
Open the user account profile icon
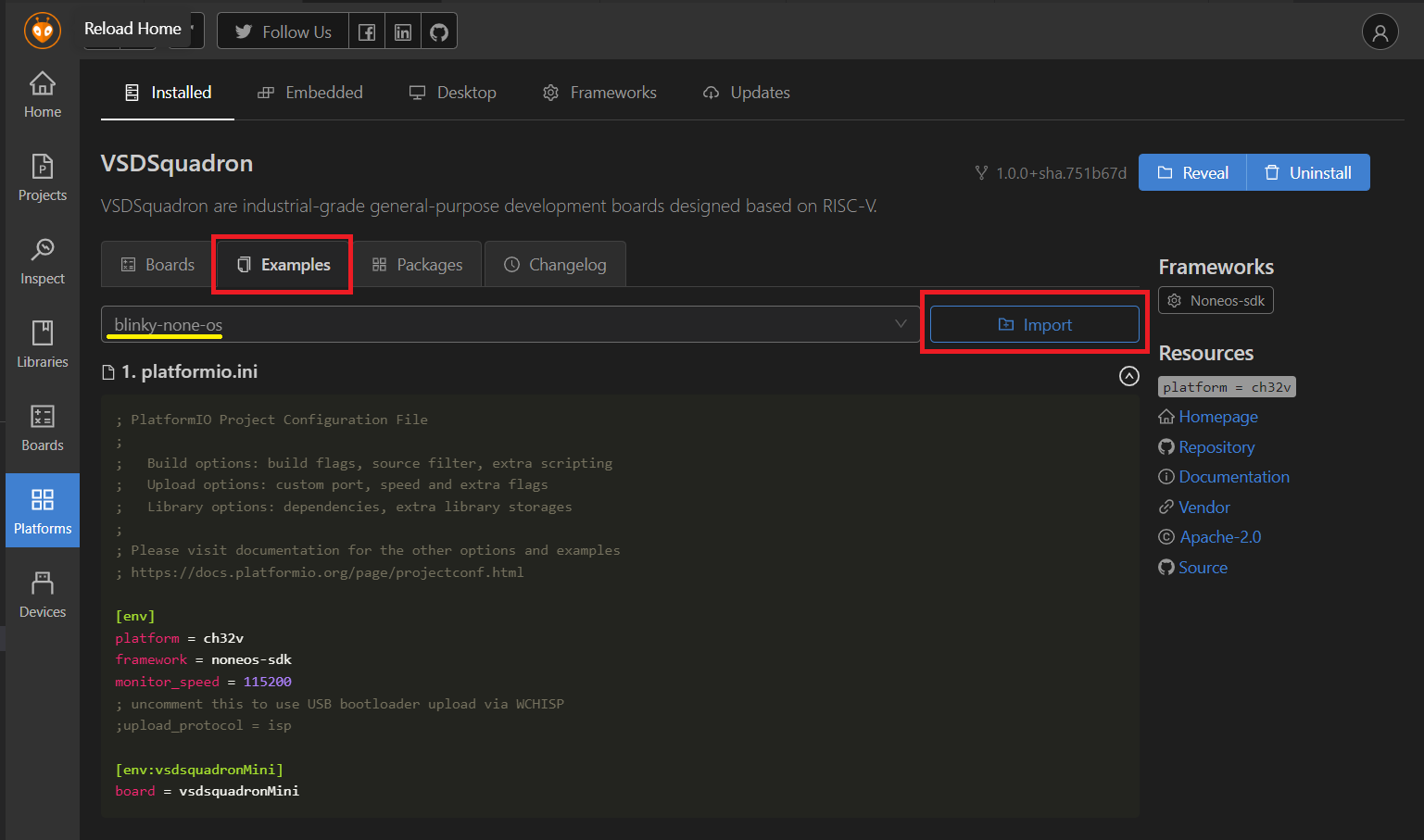[1380, 32]
